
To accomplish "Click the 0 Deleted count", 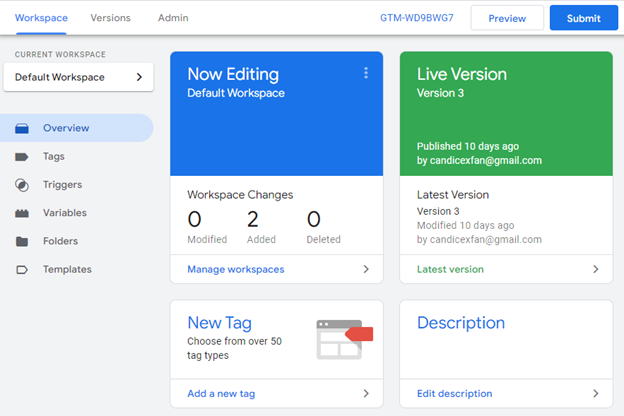I will tap(314, 219).
